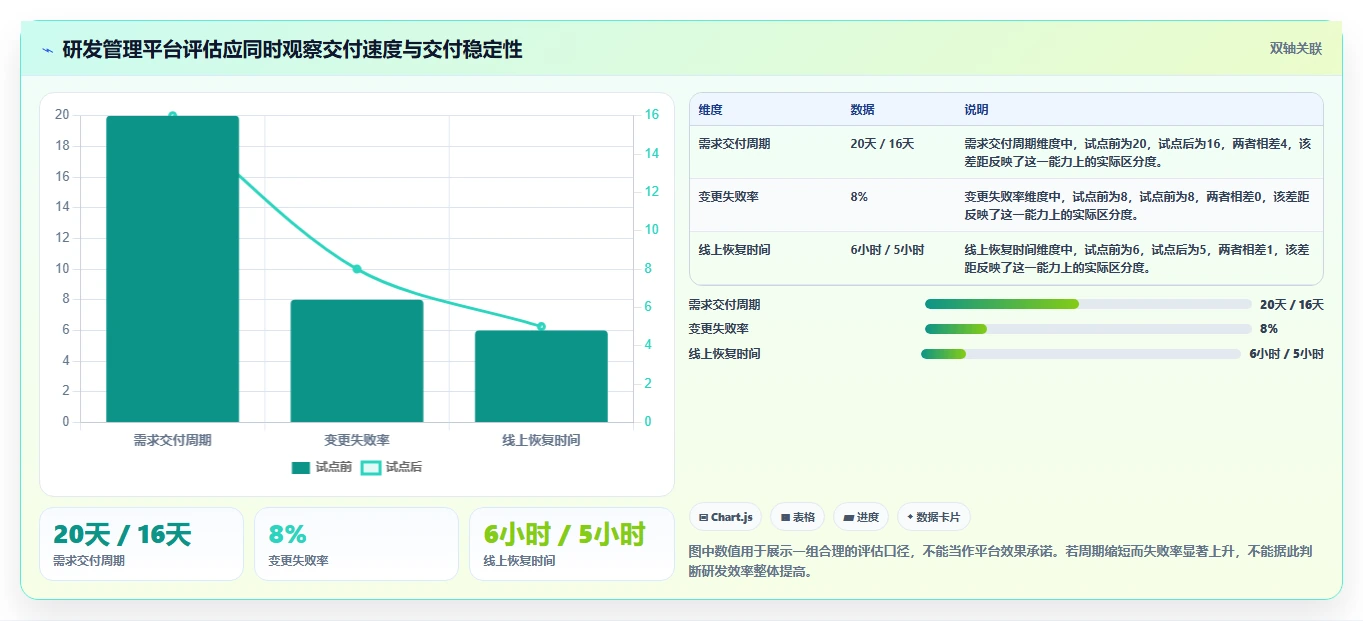
Task: Click the line point above the 线上恢复时间 bar
Action: pyautogui.click(x=541, y=326)
